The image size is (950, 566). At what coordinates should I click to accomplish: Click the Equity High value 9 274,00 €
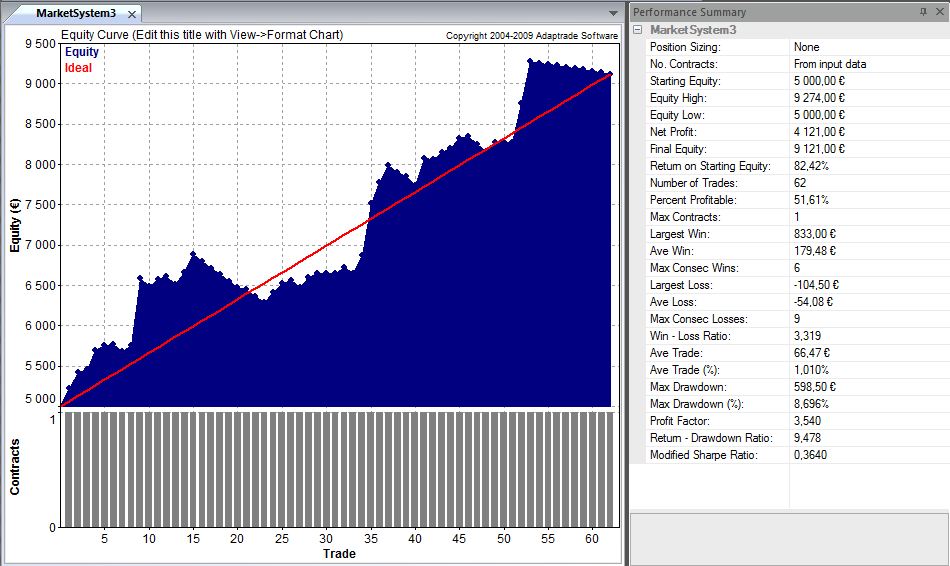[819, 98]
